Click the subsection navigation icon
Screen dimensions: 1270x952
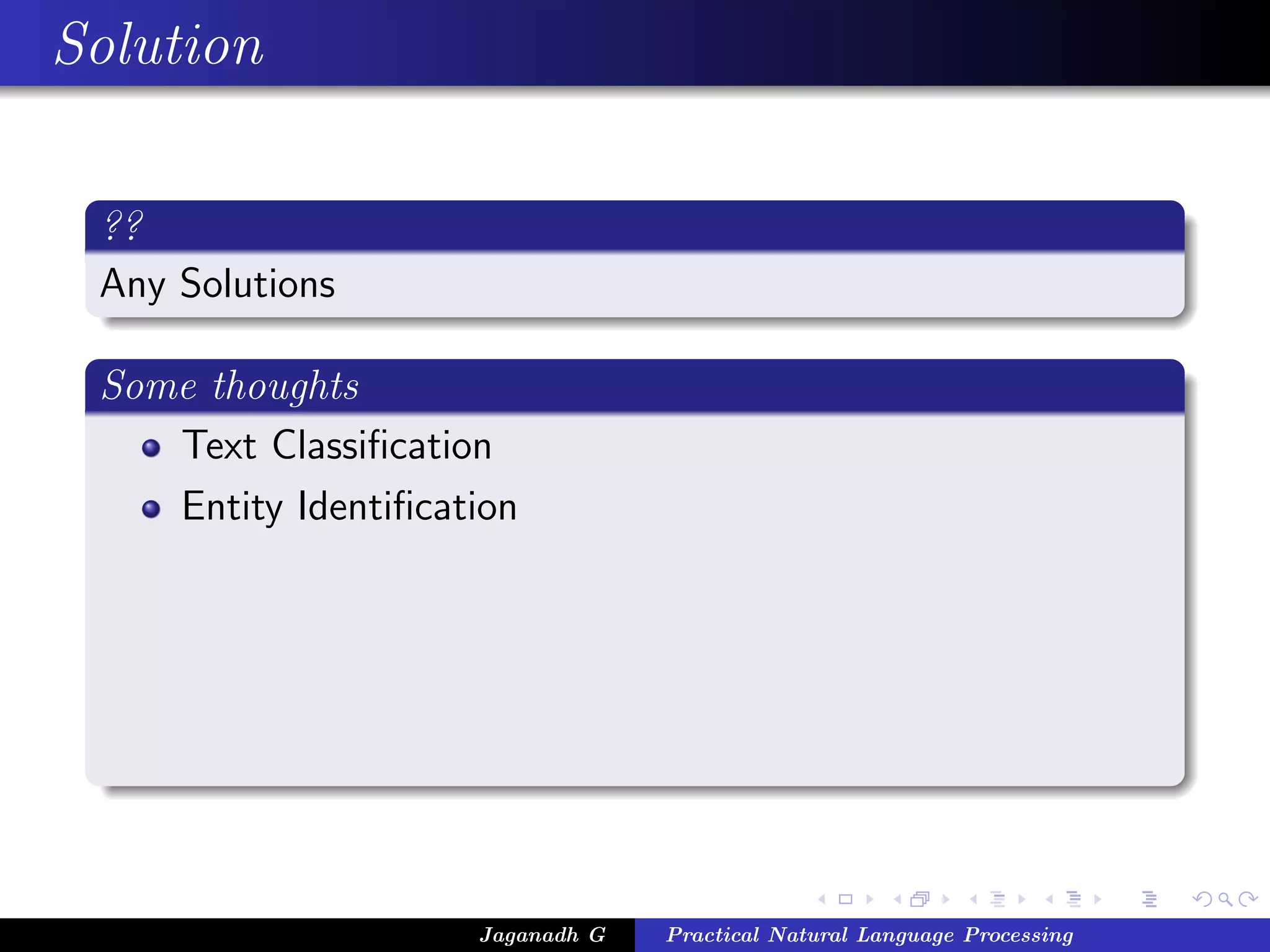[998, 899]
